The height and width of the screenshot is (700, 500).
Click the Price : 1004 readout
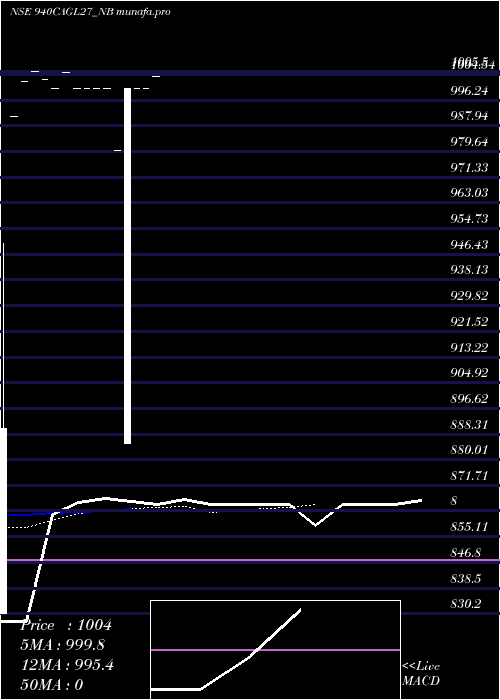tap(66, 625)
